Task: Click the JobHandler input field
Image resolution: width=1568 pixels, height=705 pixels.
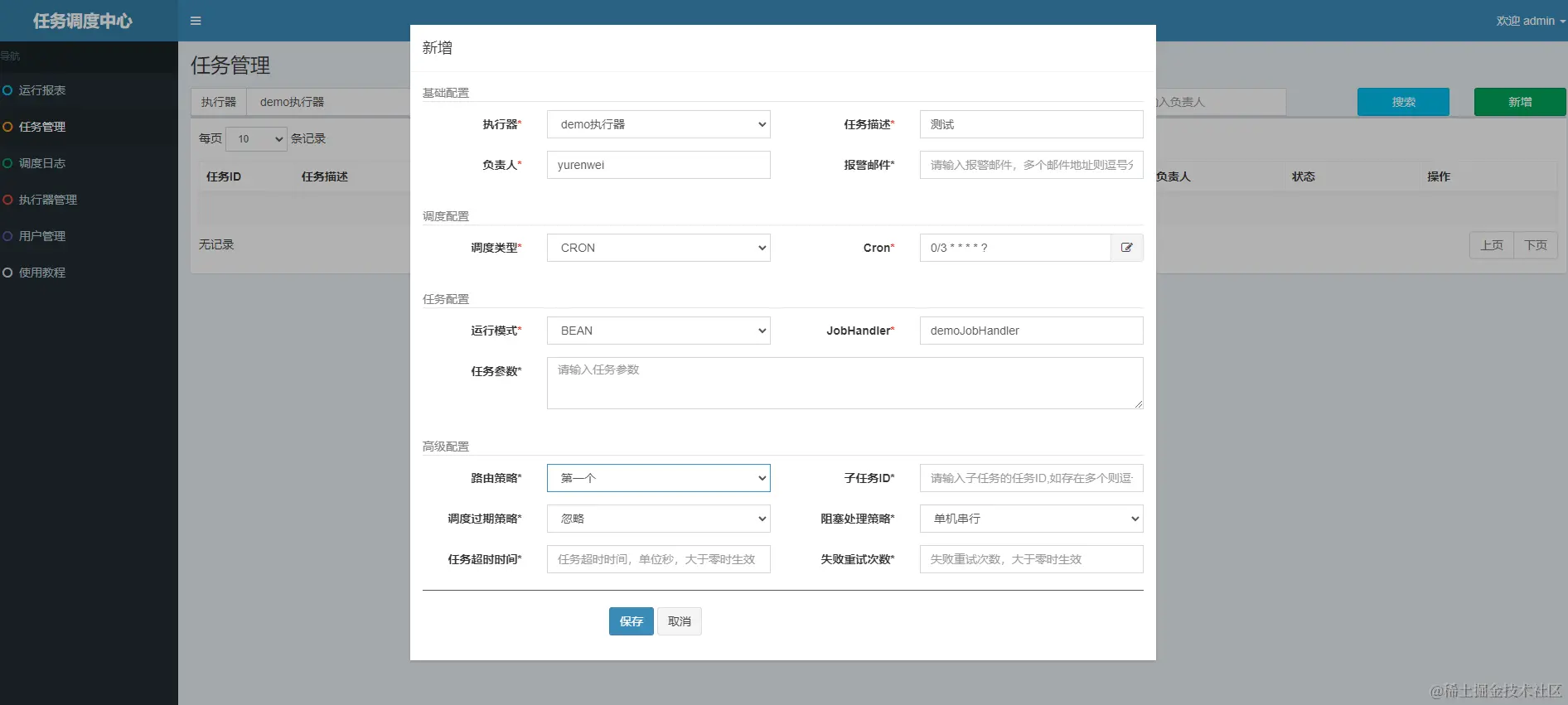Action: [x=1032, y=331]
